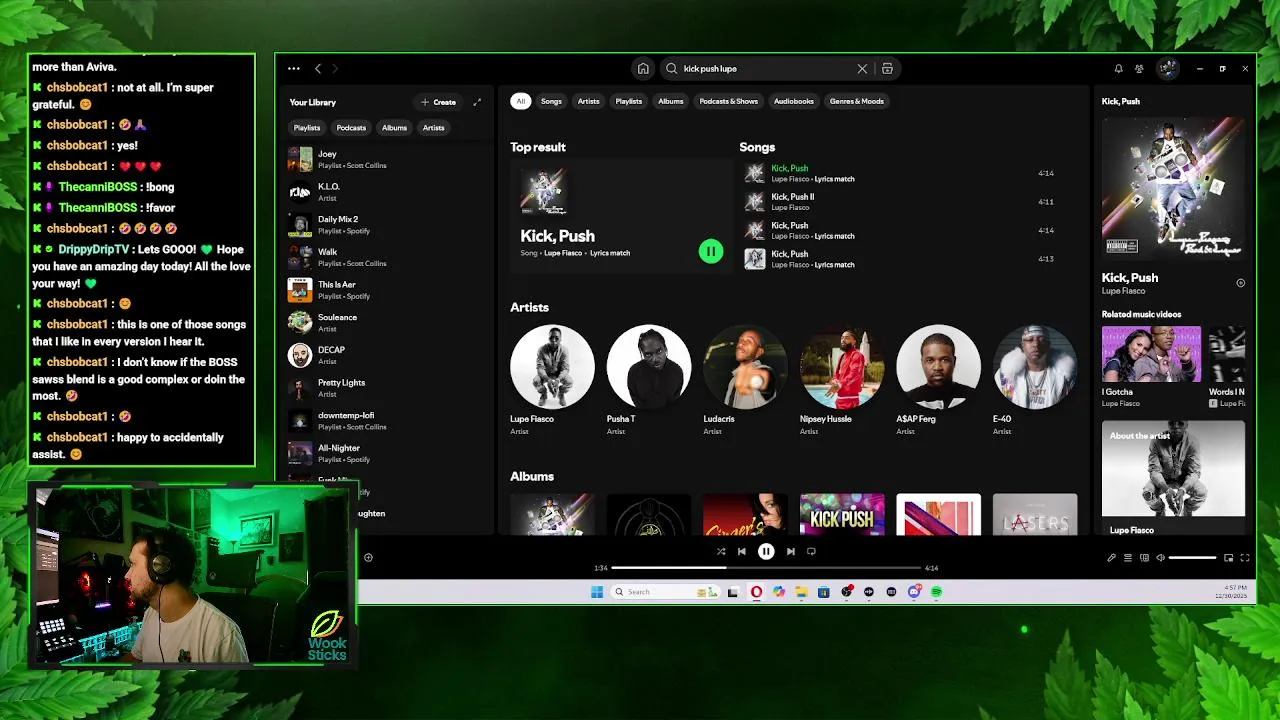Open Nipsey Hussle artist card

(841, 381)
